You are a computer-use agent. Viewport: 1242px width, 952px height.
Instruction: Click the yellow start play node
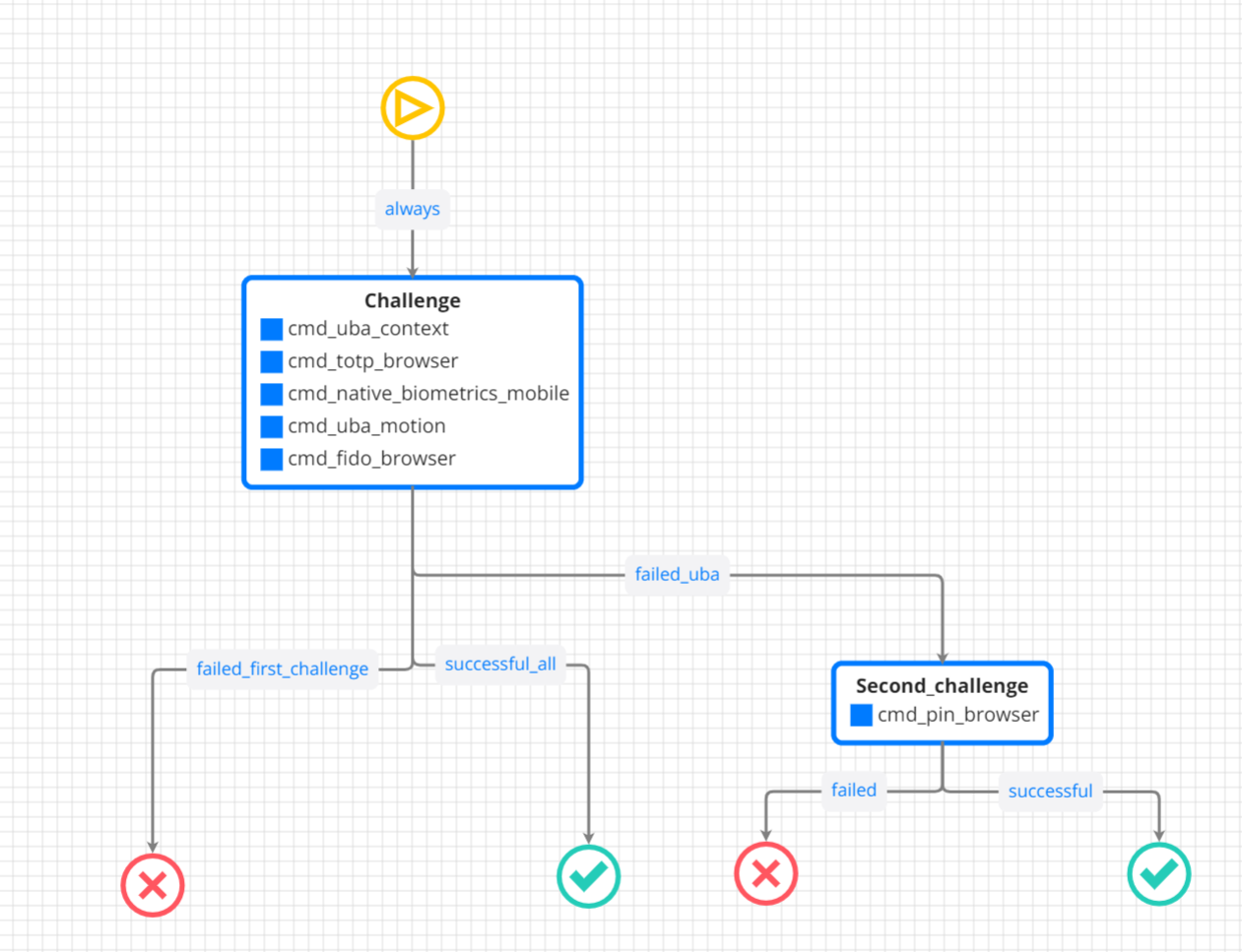click(413, 107)
